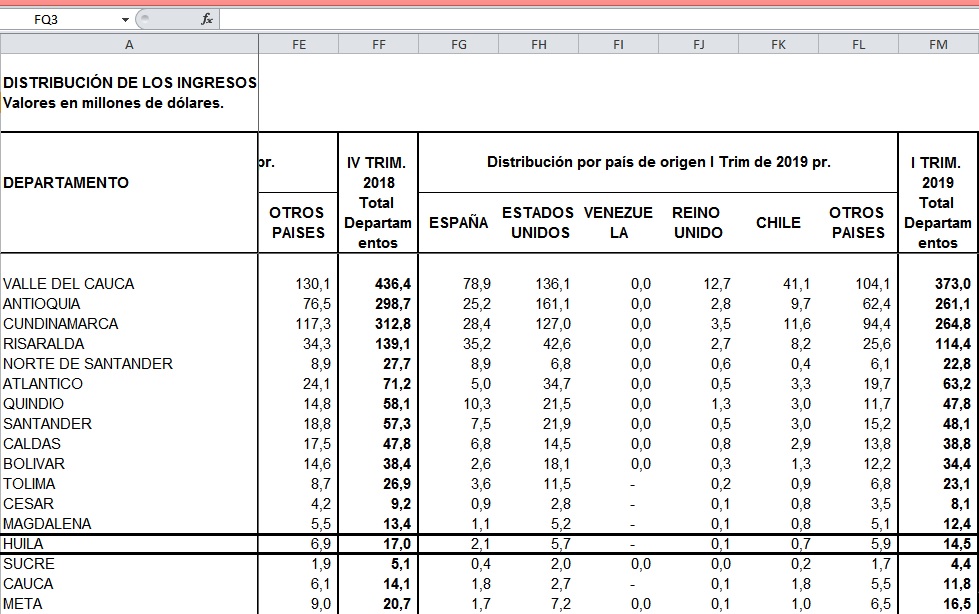Image resolution: width=979 pixels, height=614 pixels.
Task: Click Valle del Cauca Otros Paises value 130,1
Action: pos(313,284)
